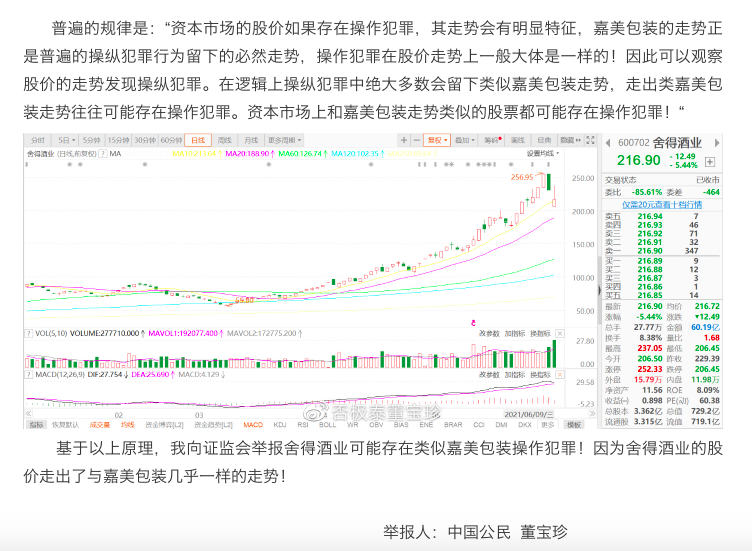Go to next stock with right arrow

pos(717,143)
